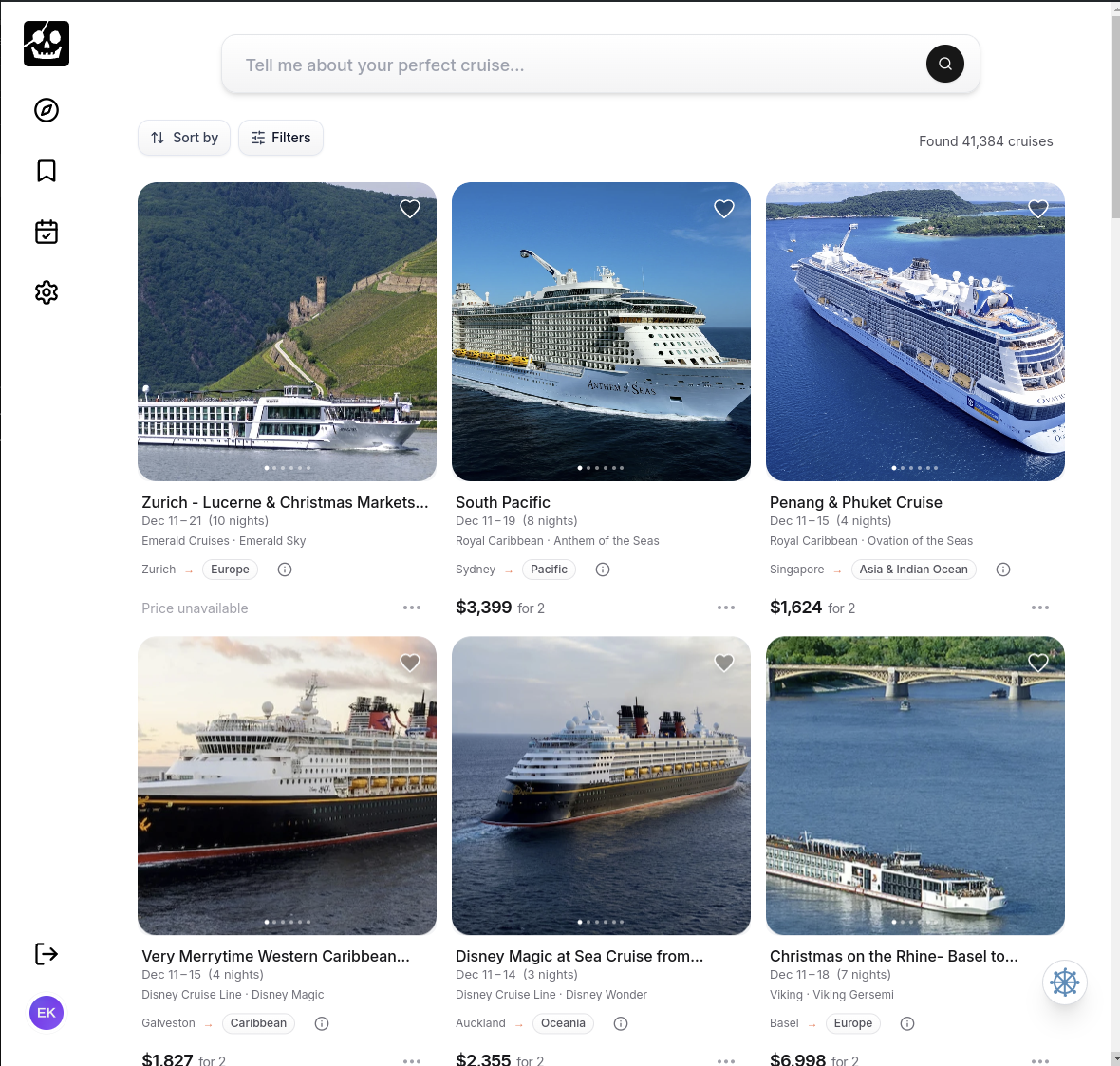Open saved cruises via the bookmark icon

(46, 171)
